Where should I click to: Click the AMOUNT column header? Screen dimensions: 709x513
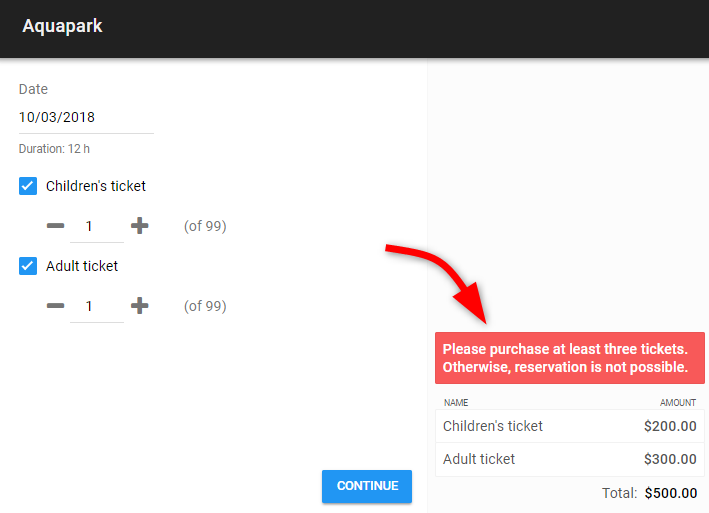[678, 402]
